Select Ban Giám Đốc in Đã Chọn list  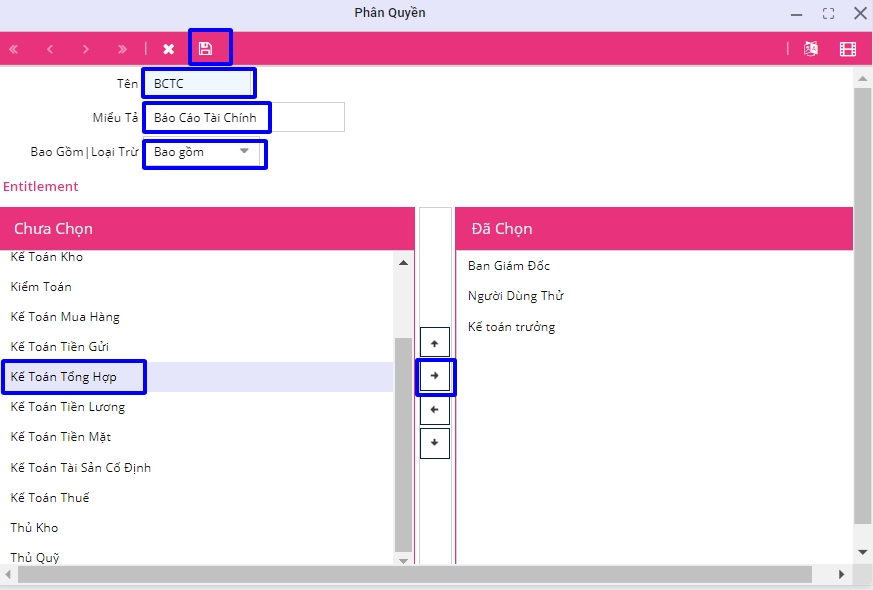click(508, 266)
